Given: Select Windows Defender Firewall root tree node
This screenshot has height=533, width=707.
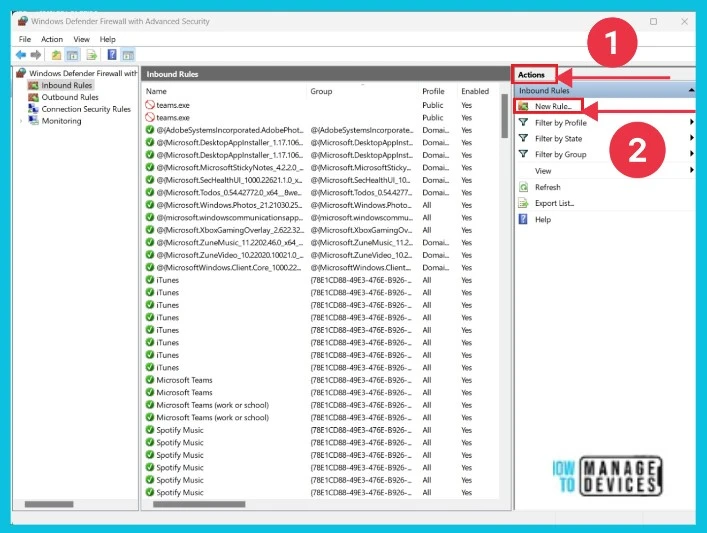Looking at the screenshot, I should pos(83,73).
